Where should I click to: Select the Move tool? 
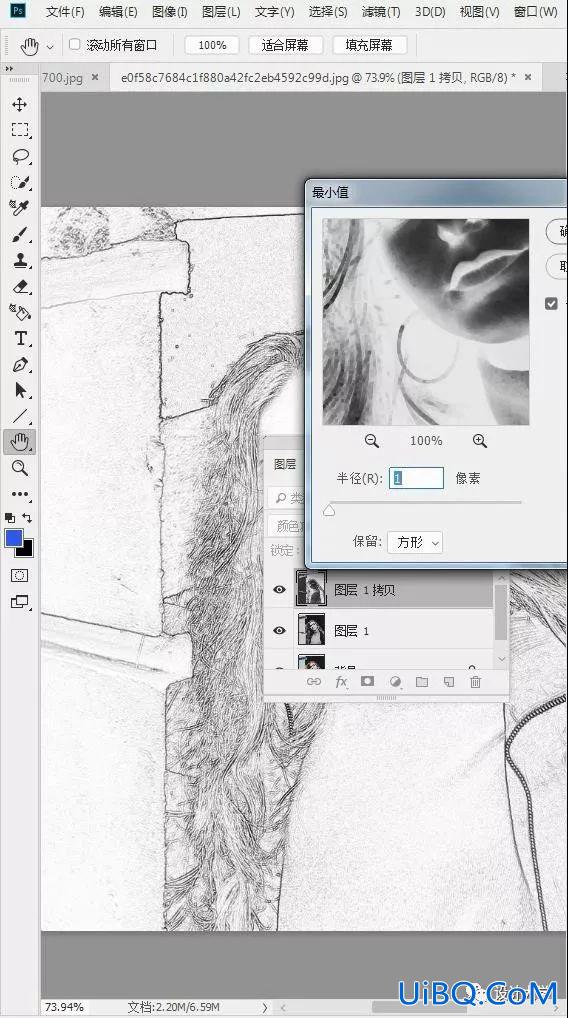coord(20,105)
